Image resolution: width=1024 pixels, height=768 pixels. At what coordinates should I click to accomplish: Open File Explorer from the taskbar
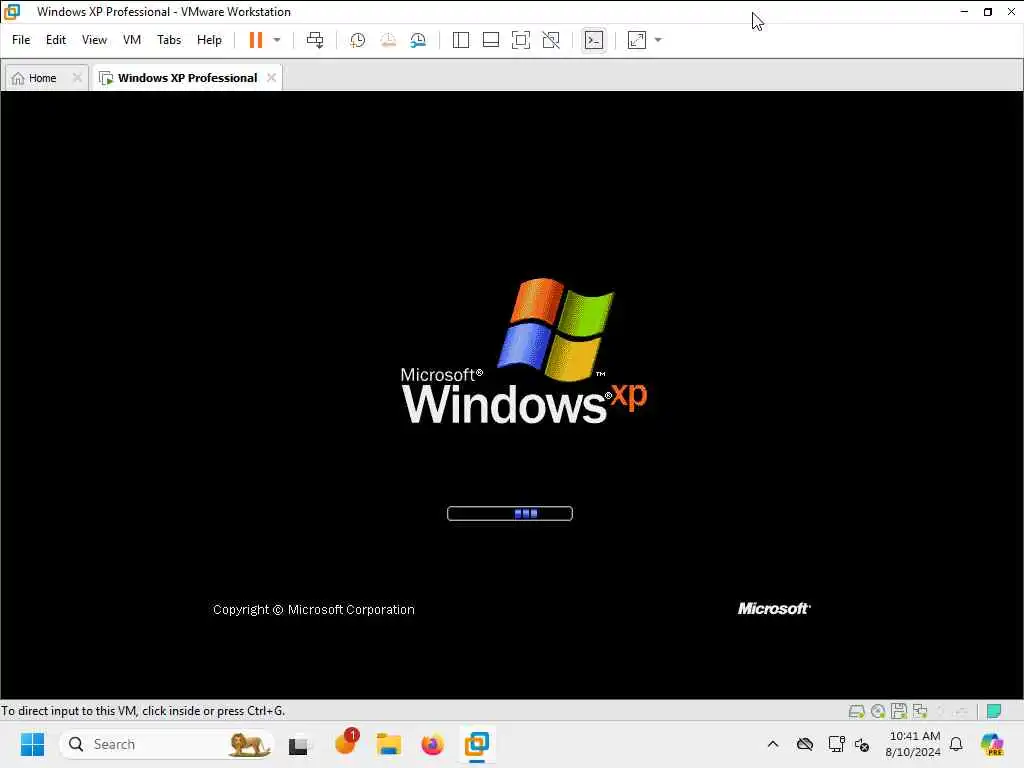[389, 744]
